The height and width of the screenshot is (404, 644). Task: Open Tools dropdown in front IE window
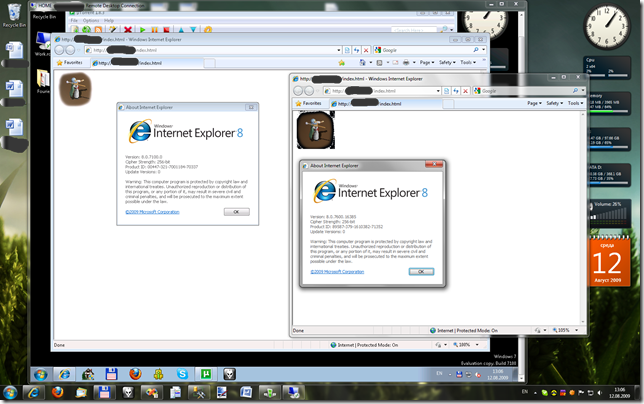point(575,103)
